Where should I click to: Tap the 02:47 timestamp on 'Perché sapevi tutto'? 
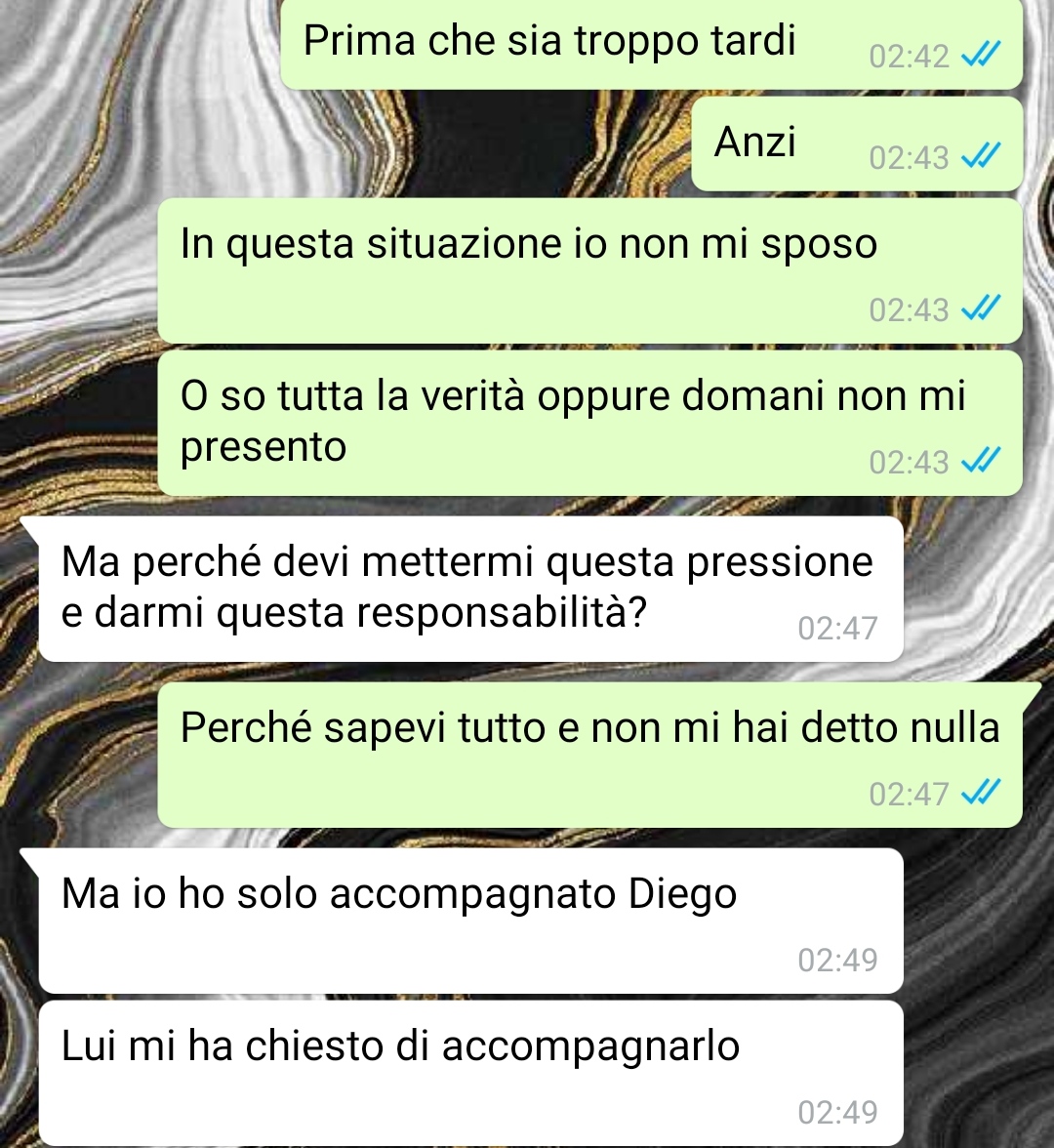[x=910, y=794]
